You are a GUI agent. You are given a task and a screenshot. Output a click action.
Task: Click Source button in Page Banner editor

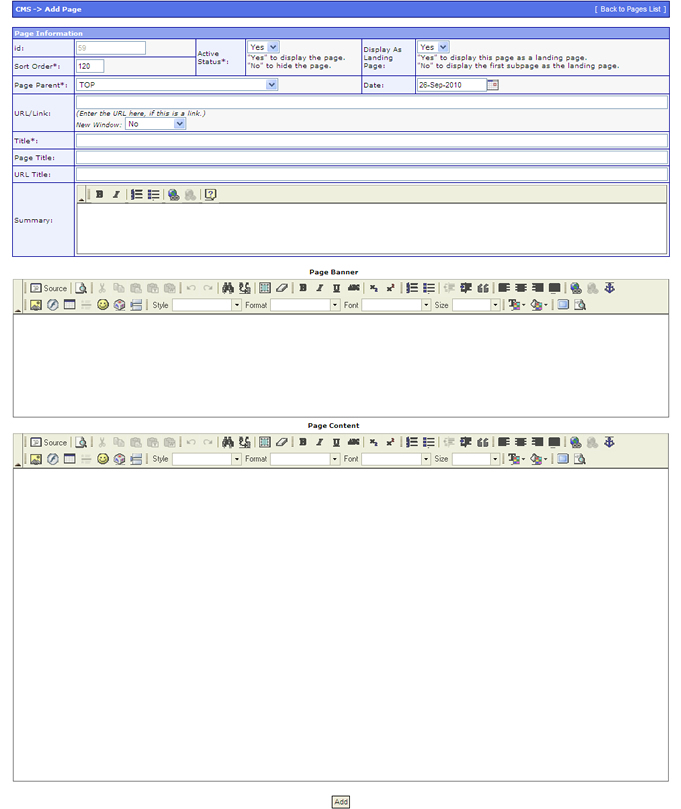[x=49, y=288]
